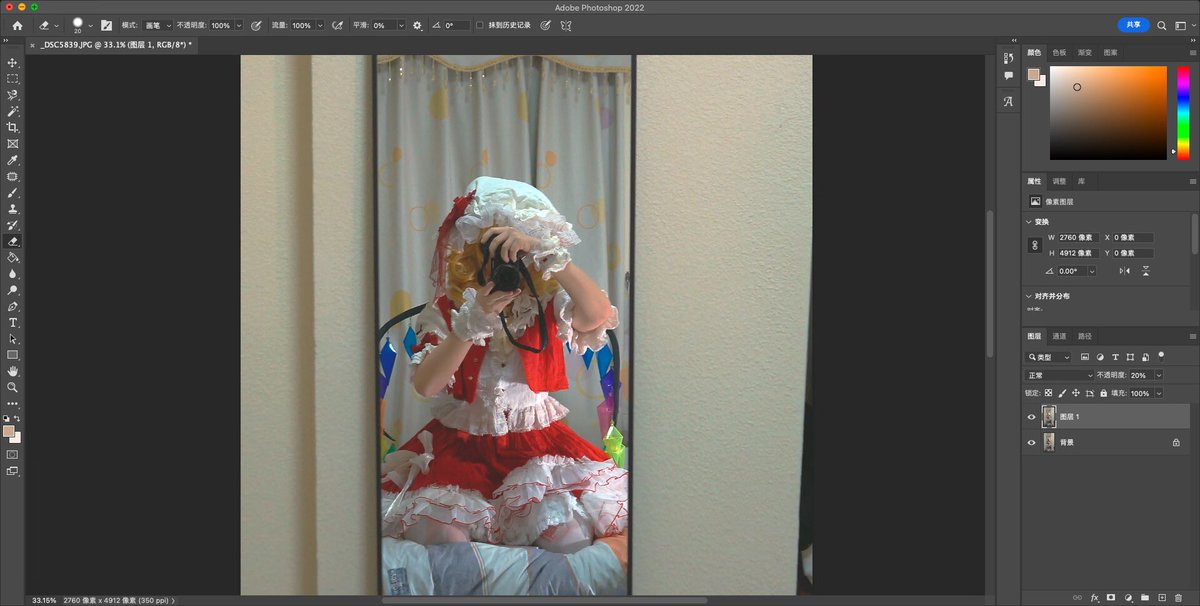1200x606 pixels.
Task: Add layer style with fx icon
Action: (x=1095, y=597)
